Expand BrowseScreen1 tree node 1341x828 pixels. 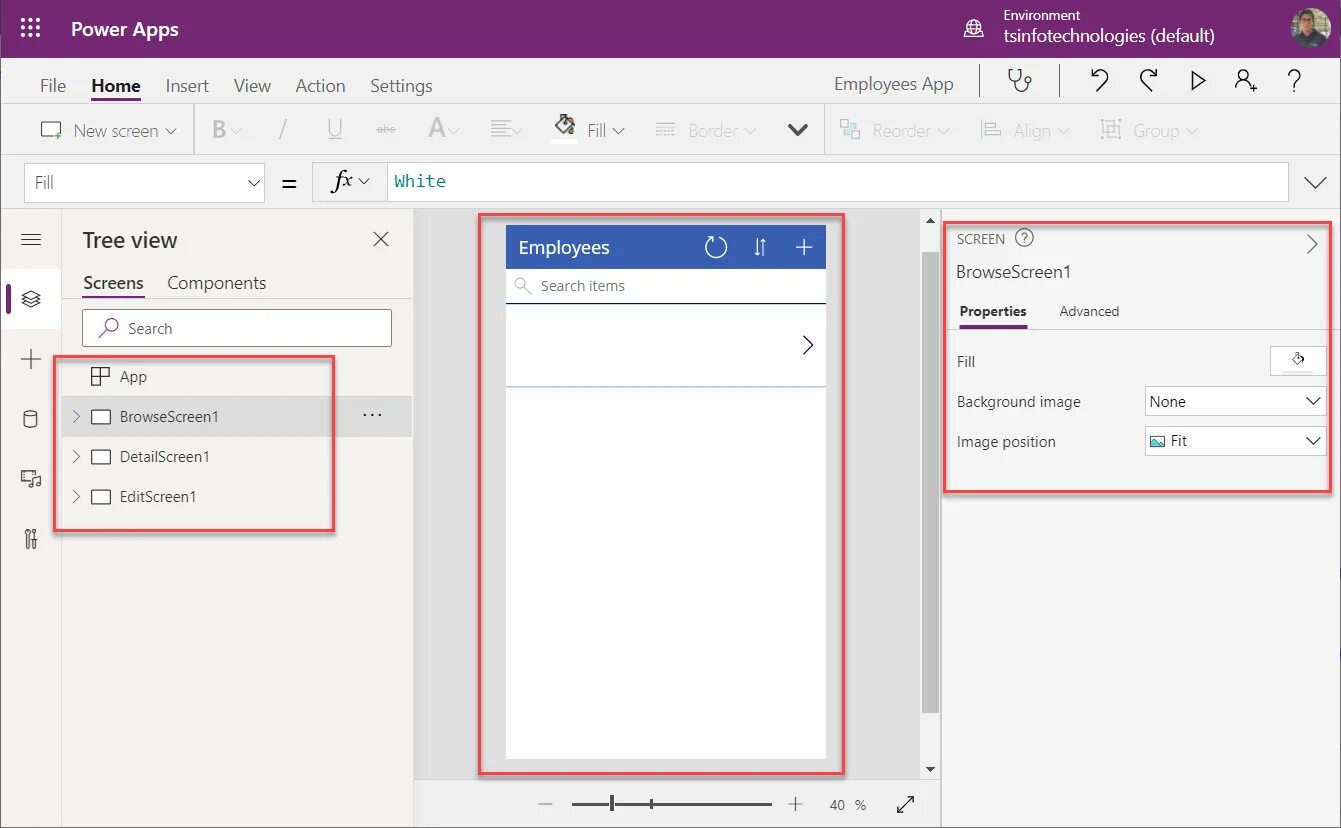[76, 416]
